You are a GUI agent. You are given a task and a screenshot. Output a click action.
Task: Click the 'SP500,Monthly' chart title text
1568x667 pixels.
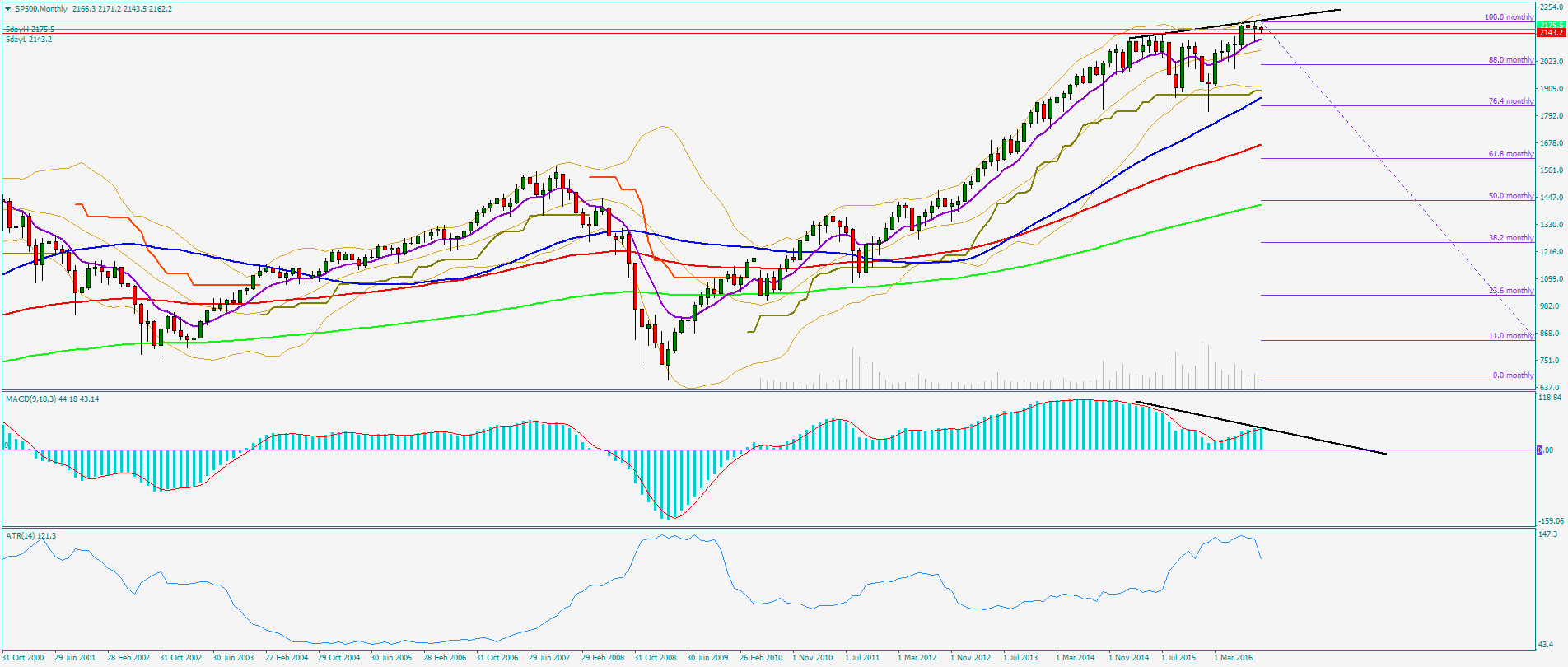click(x=41, y=9)
